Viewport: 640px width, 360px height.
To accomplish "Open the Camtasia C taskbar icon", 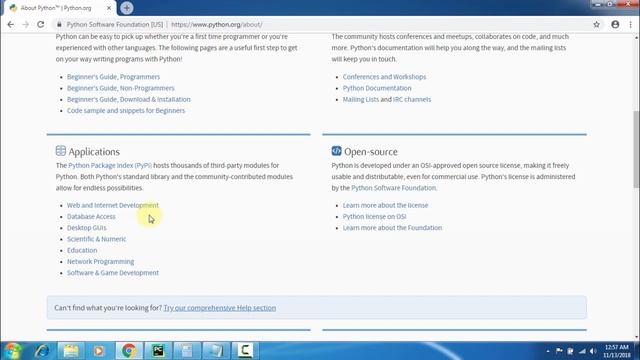I will 245,351.
